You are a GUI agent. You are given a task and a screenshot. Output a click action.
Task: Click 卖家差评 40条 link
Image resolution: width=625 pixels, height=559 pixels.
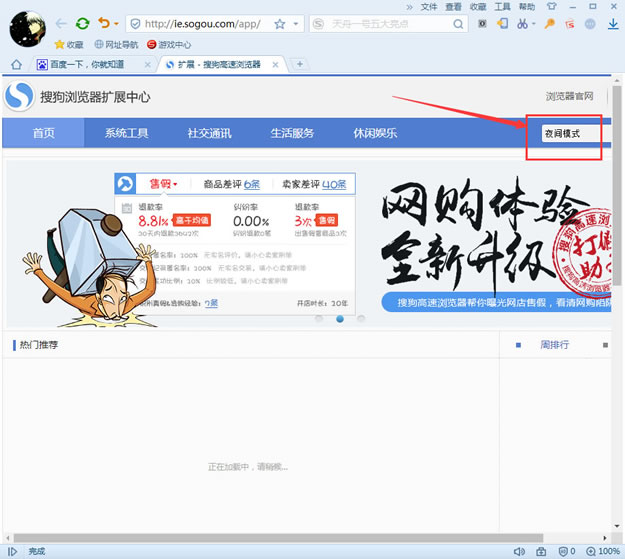(x=314, y=184)
